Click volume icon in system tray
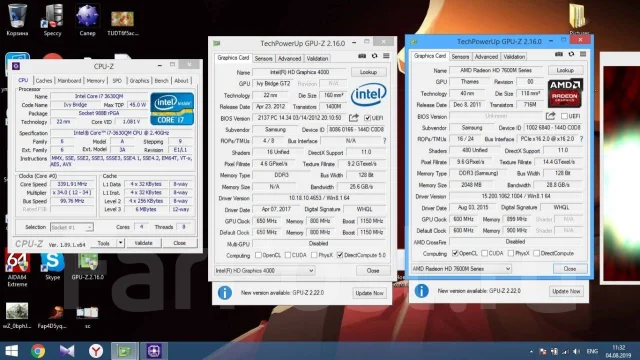Image resolution: width=640 pixels, height=360 pixels. (x=576, y=351)
